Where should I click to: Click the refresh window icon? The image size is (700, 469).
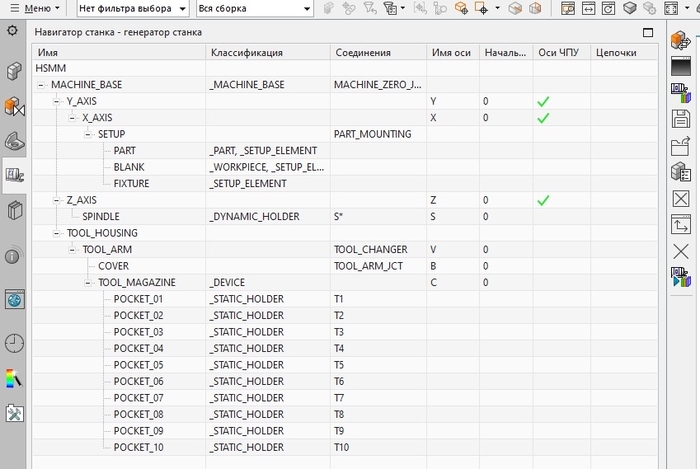pyautogui.click(x=608, y=8)
